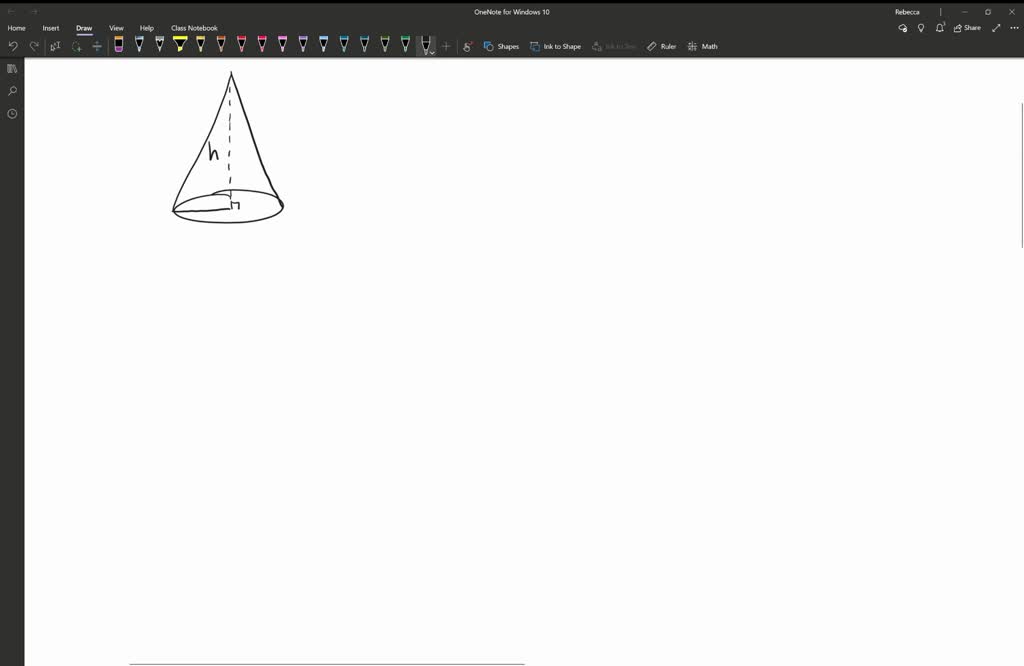Add a new pen with plus button
Screen dimensions: 1024x666
[446, 46]
